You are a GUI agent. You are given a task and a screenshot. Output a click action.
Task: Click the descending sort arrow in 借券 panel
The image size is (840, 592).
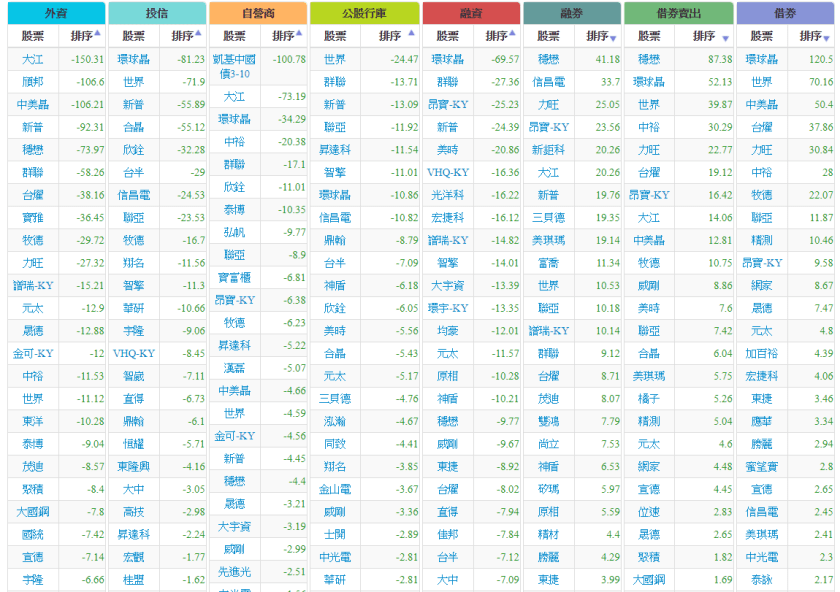[826, 38]
